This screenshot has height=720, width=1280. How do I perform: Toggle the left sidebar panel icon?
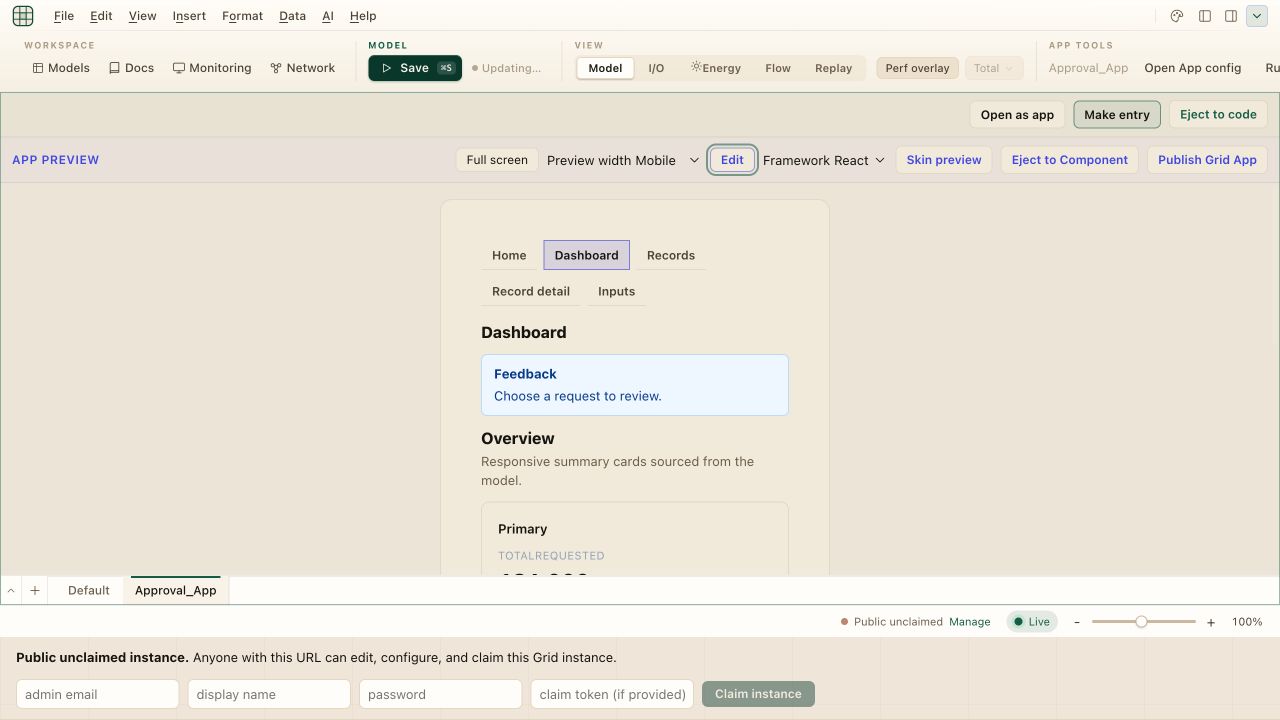(1205, 16)
